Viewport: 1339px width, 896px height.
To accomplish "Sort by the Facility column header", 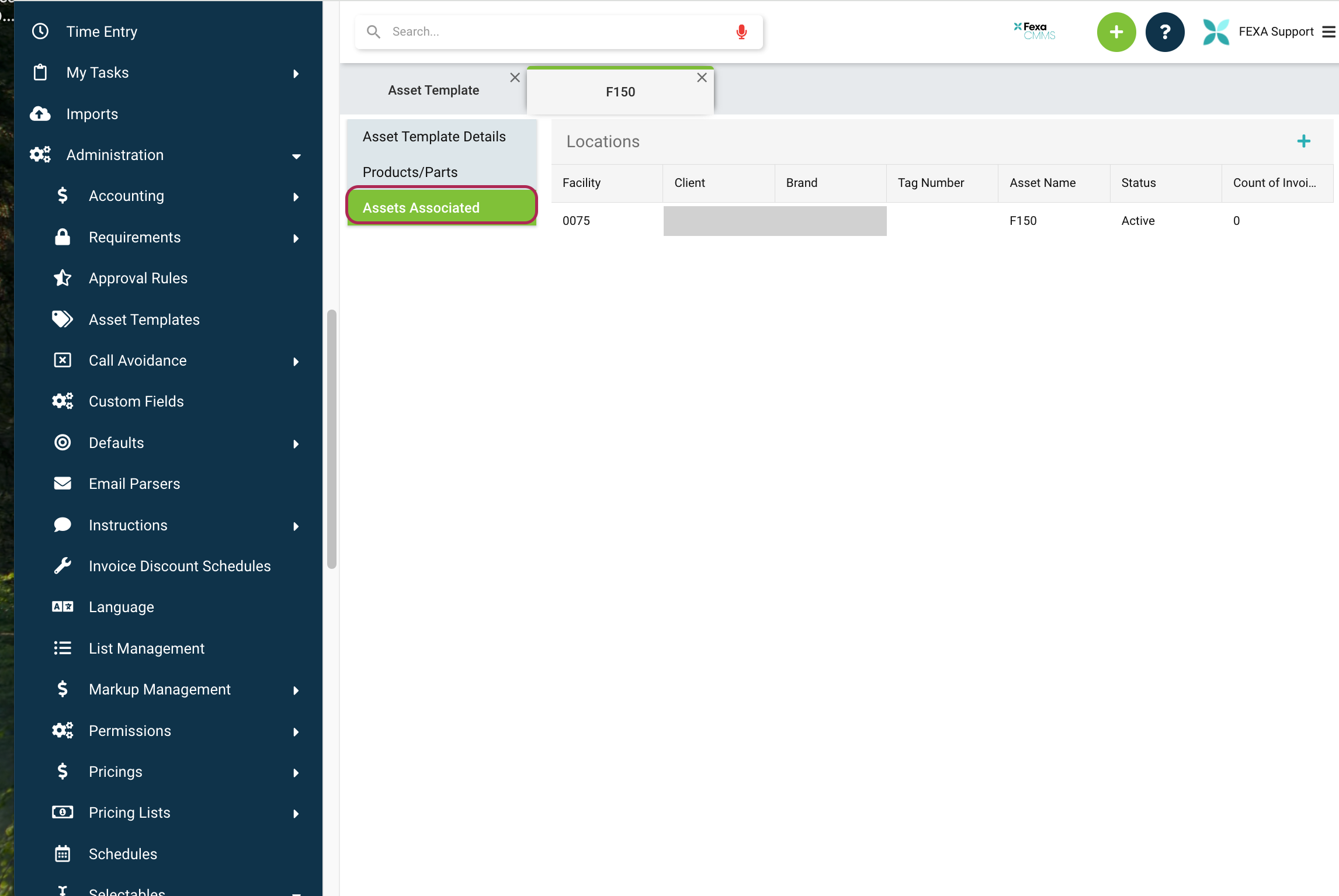I will click(607, 183).
